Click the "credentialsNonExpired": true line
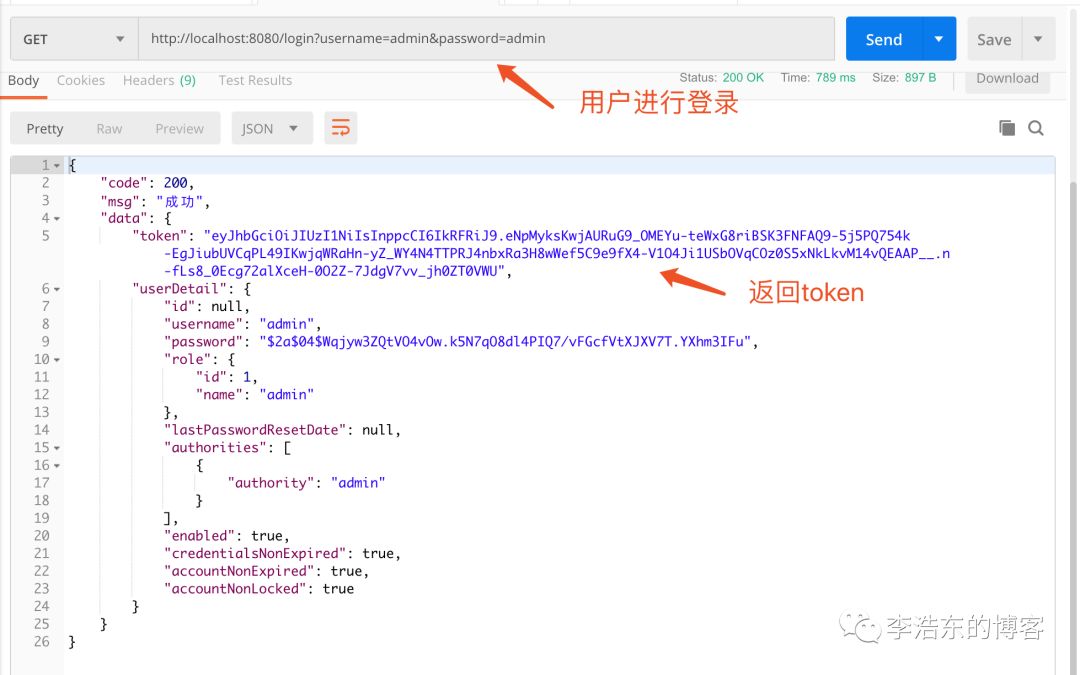The height and width of the screenshot is (675, 1080). [282, 554]
